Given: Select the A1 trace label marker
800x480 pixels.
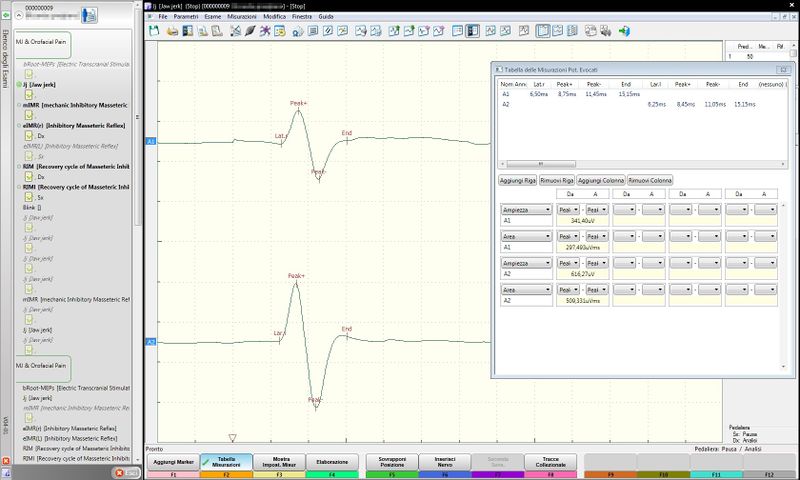Looking at the screenshot, I should pos(151,142).
